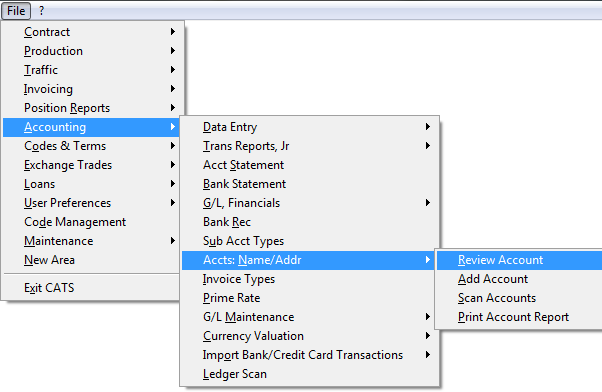Image resolution: width=602 pixels, height=392 pixels.
Task: Click the arrow beside Maintenance
Action: 173,241
